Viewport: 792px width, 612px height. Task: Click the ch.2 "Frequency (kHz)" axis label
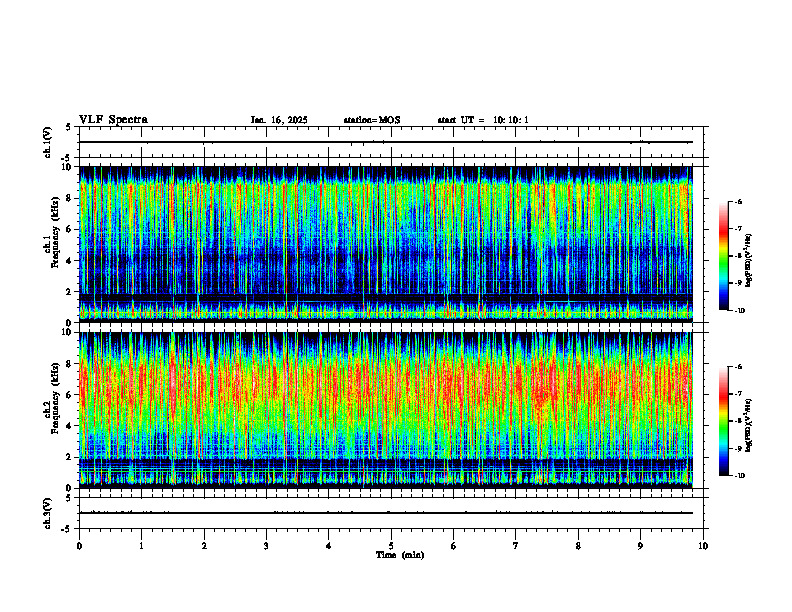57,398
